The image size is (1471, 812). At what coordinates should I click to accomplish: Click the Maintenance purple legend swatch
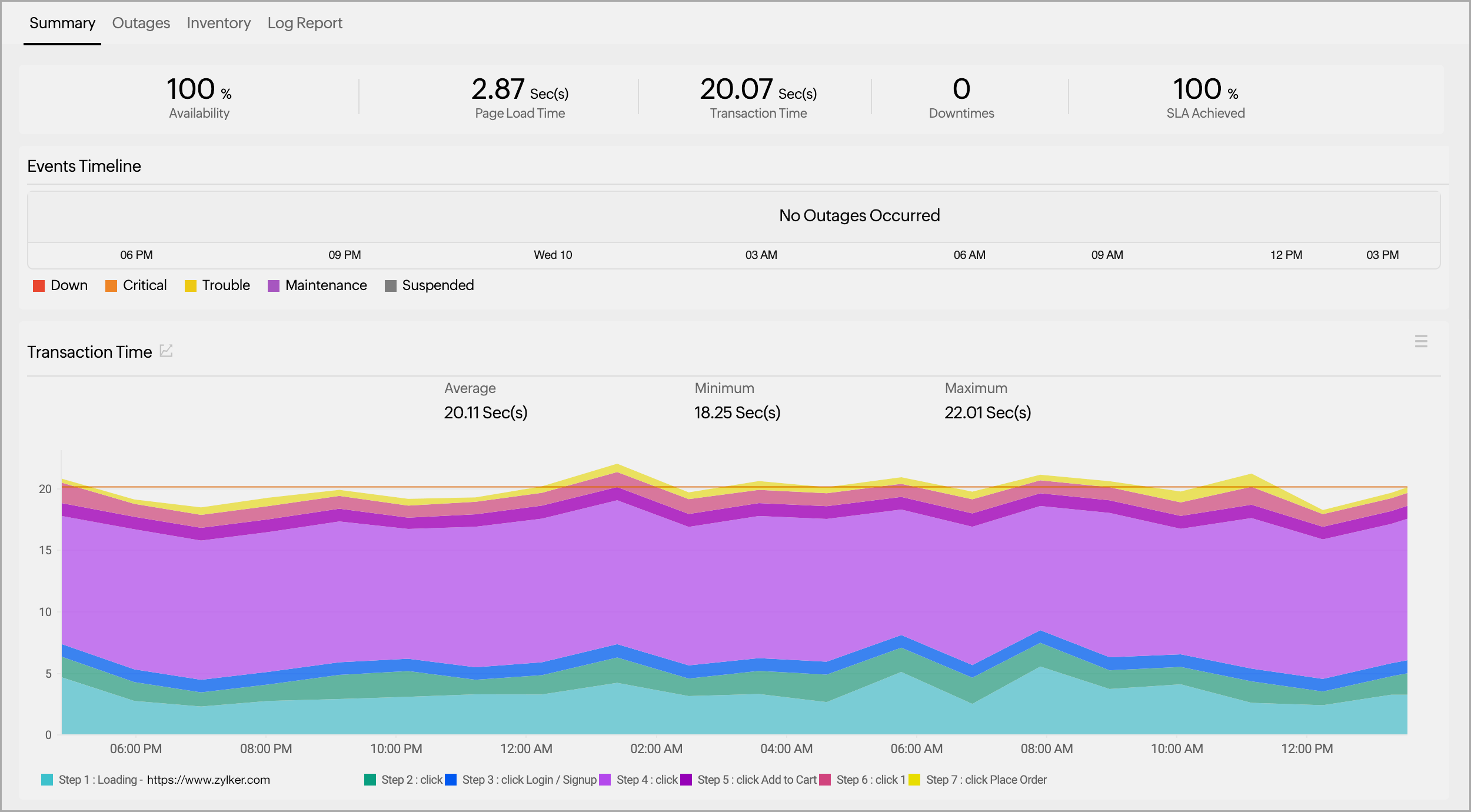coord(274,285)
